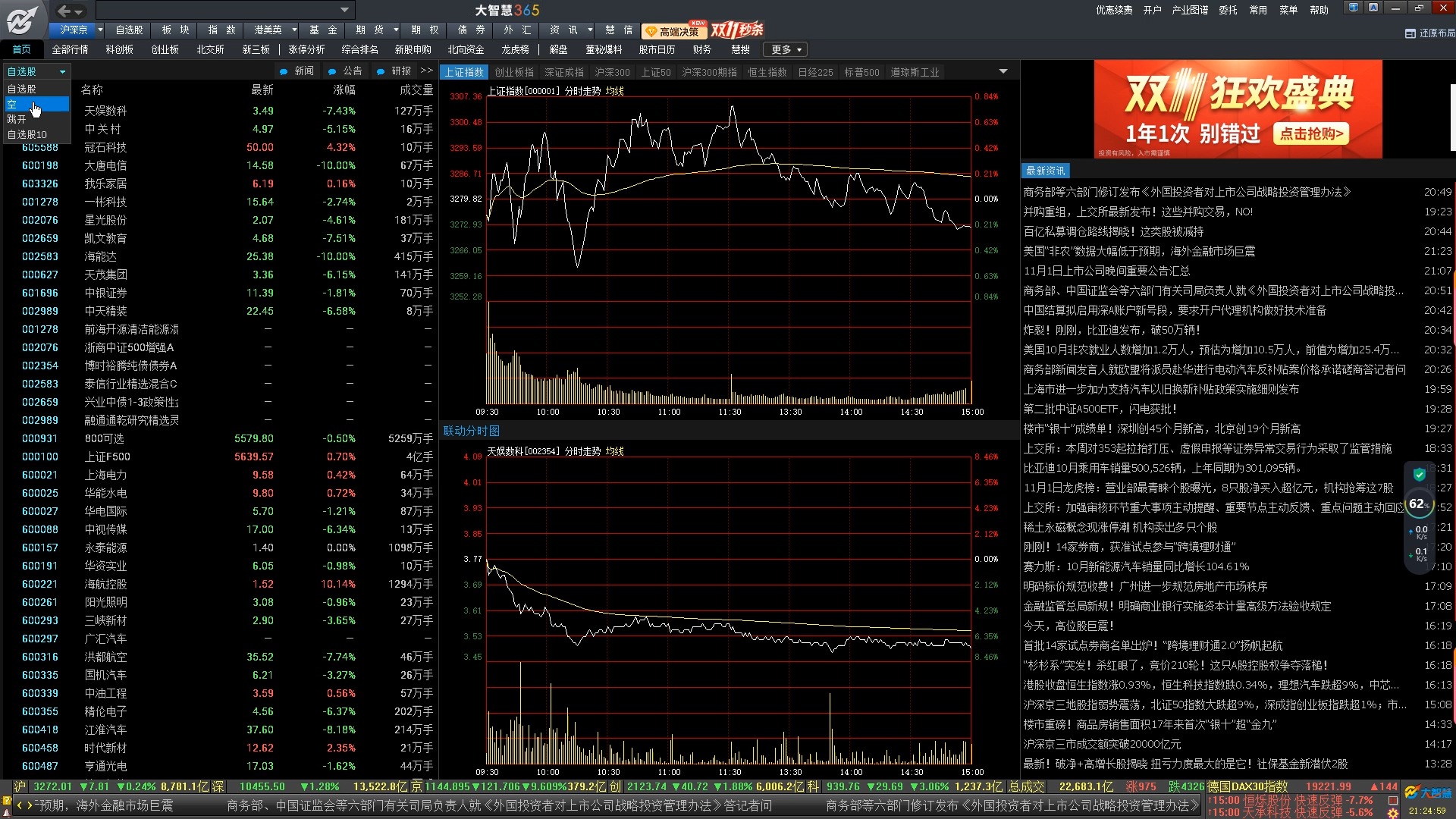
Task: Open the 板块 toolbar button
Action: pos(175,30)
